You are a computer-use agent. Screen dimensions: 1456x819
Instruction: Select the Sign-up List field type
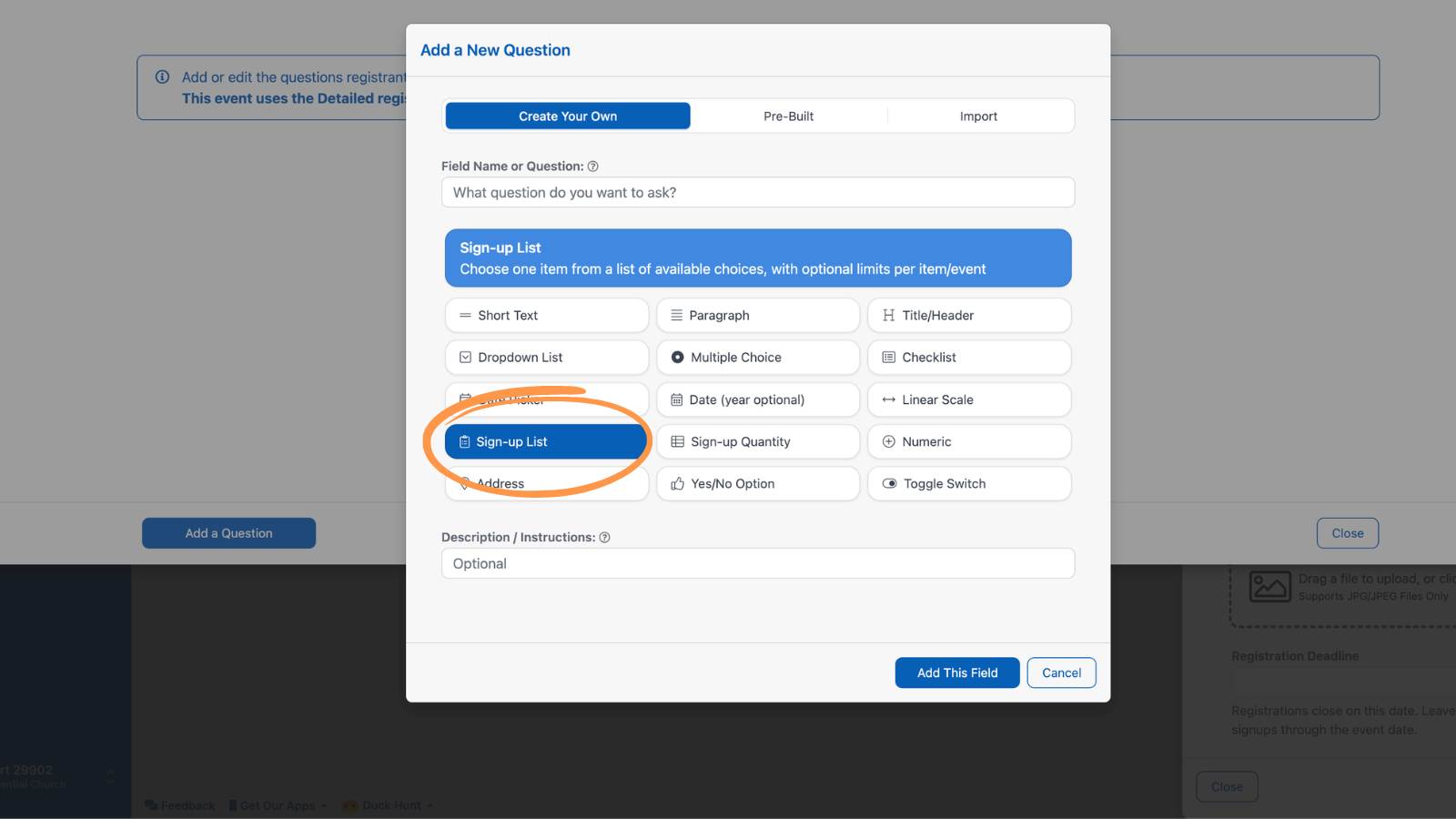pyautogui.click(x=546, y=441)
